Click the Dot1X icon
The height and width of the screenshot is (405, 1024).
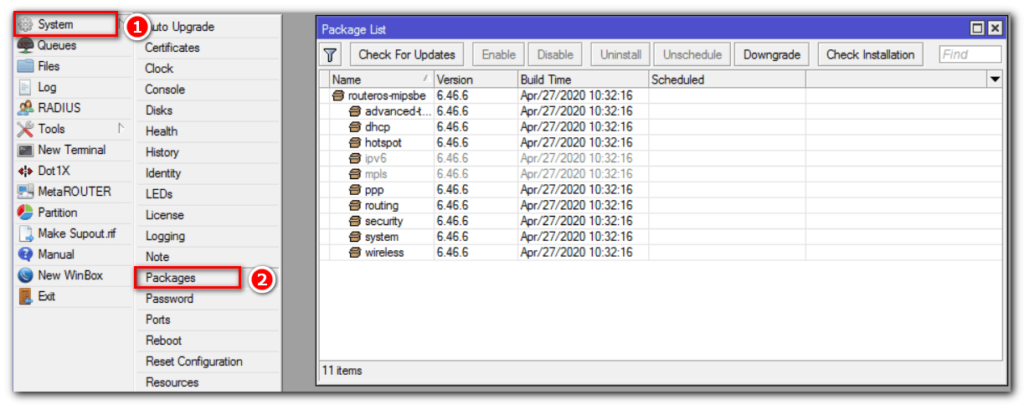[25, 171]
